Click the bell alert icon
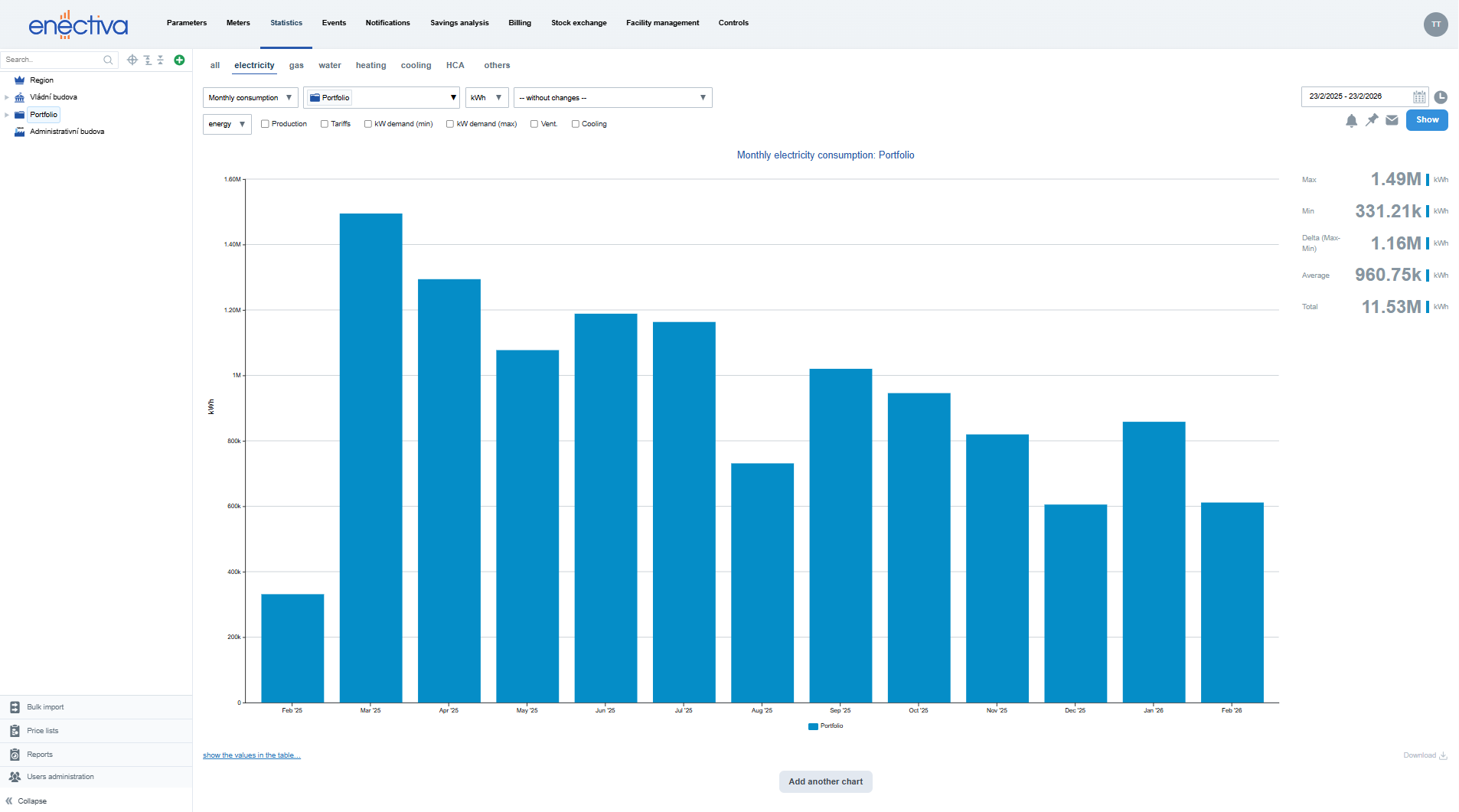This screenshot has width=1459, height=812. pyautogui.click(x=1351, y=120)
